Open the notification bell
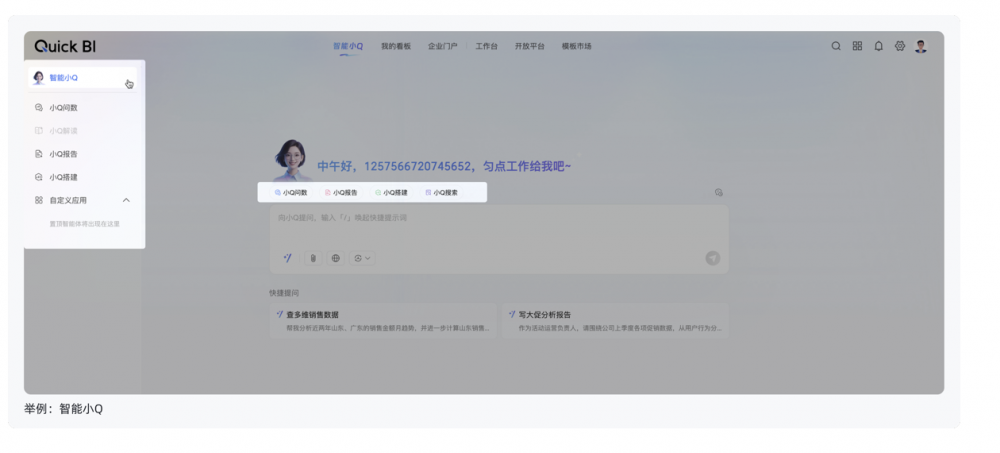Viewport: 1000px width, 453px height. coord(878,46)
